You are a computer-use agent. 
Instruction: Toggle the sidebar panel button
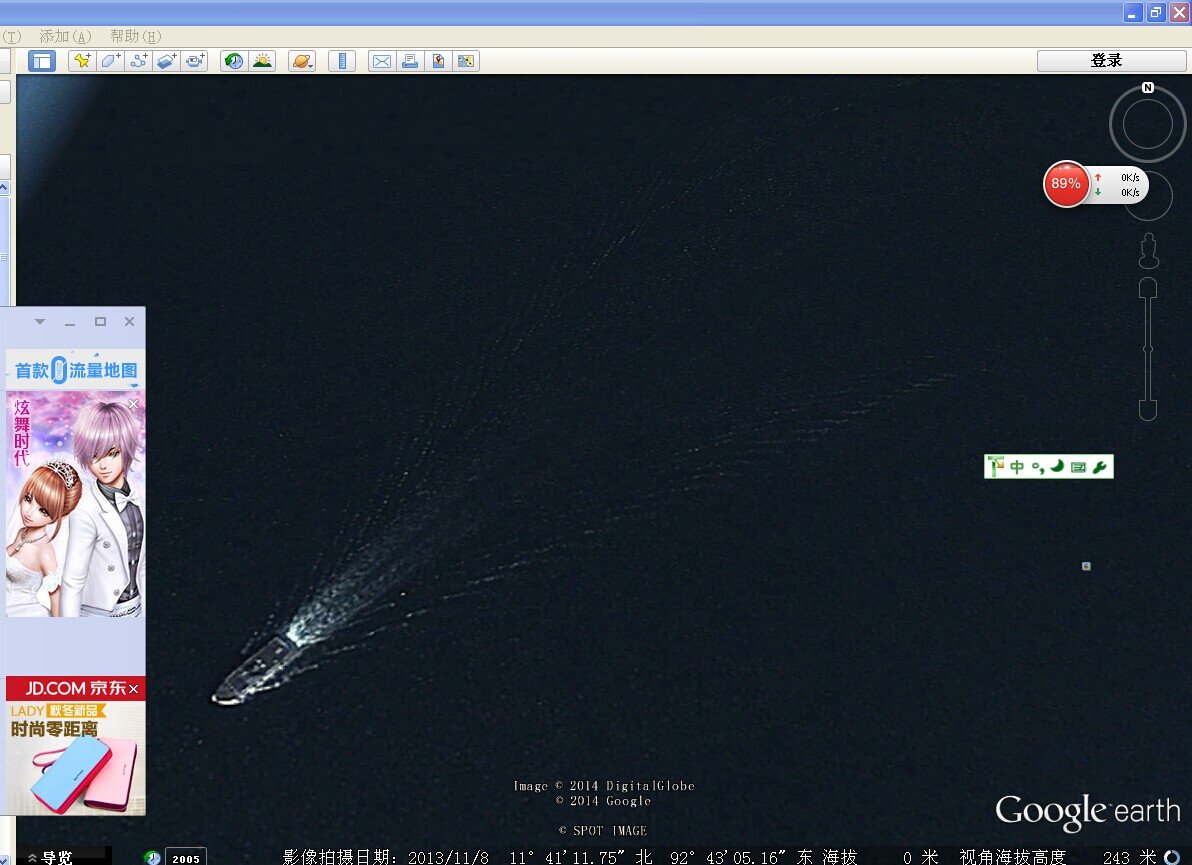pos(41,61)
